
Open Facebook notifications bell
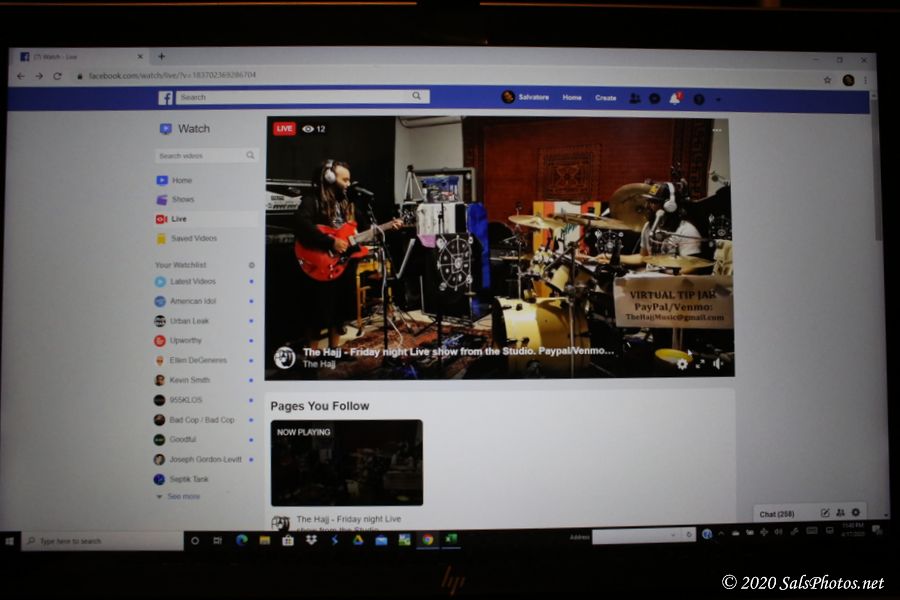675,98
